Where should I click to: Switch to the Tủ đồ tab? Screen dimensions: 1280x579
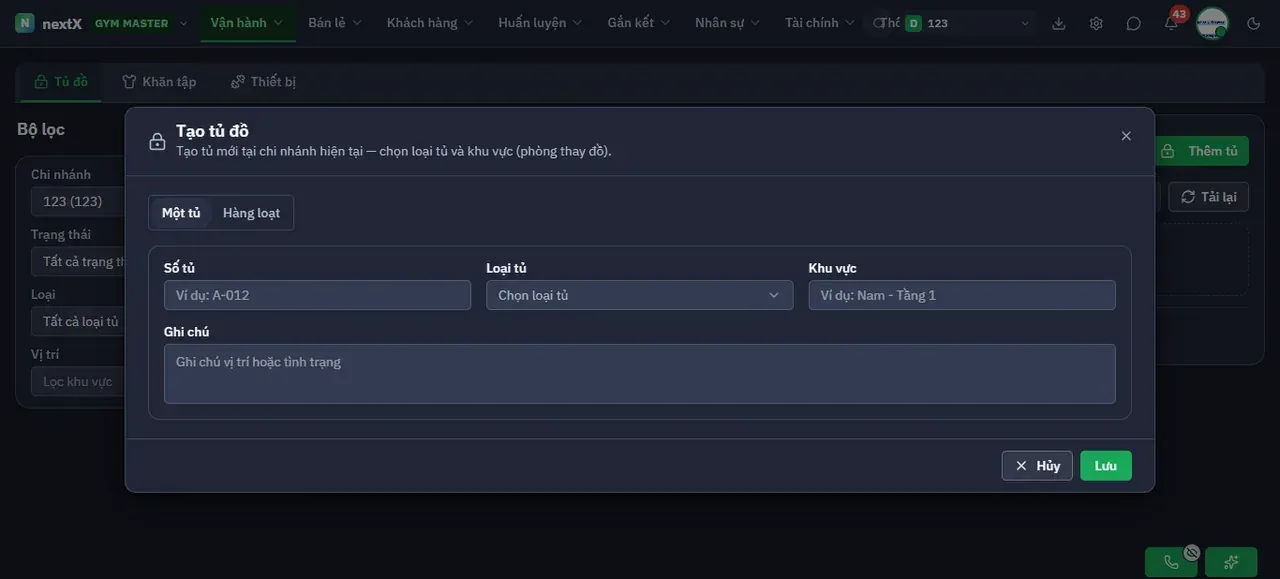pos(61,82)
